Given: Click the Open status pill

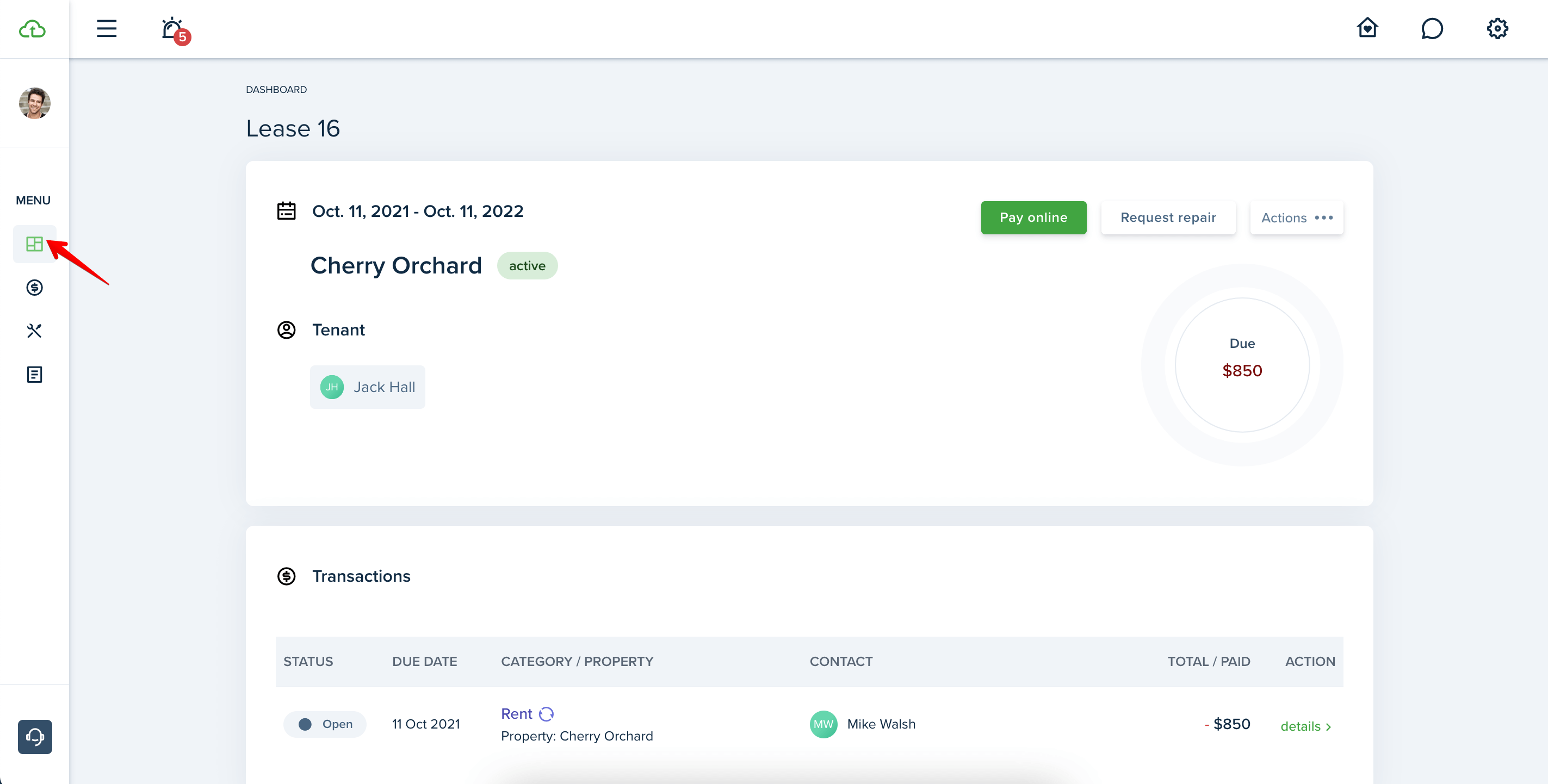Looking at the screenshot, I should tap(325, 724).
